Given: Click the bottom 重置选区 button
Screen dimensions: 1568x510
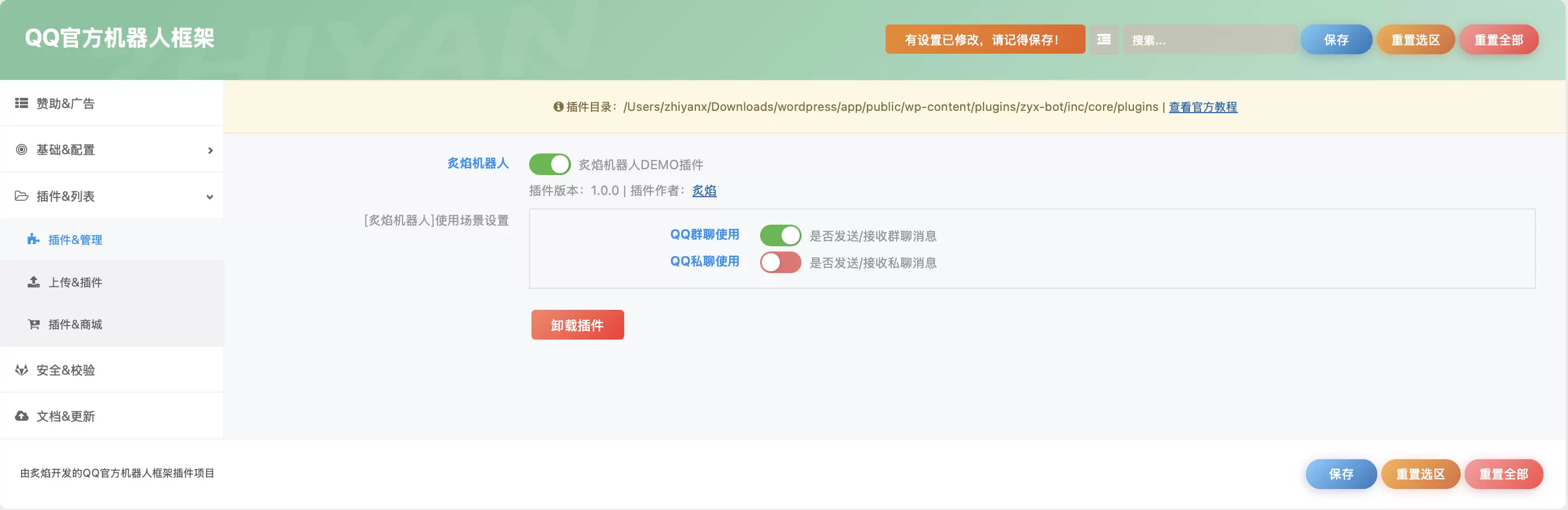Looking at the screenshot, I should point(1420,474).
